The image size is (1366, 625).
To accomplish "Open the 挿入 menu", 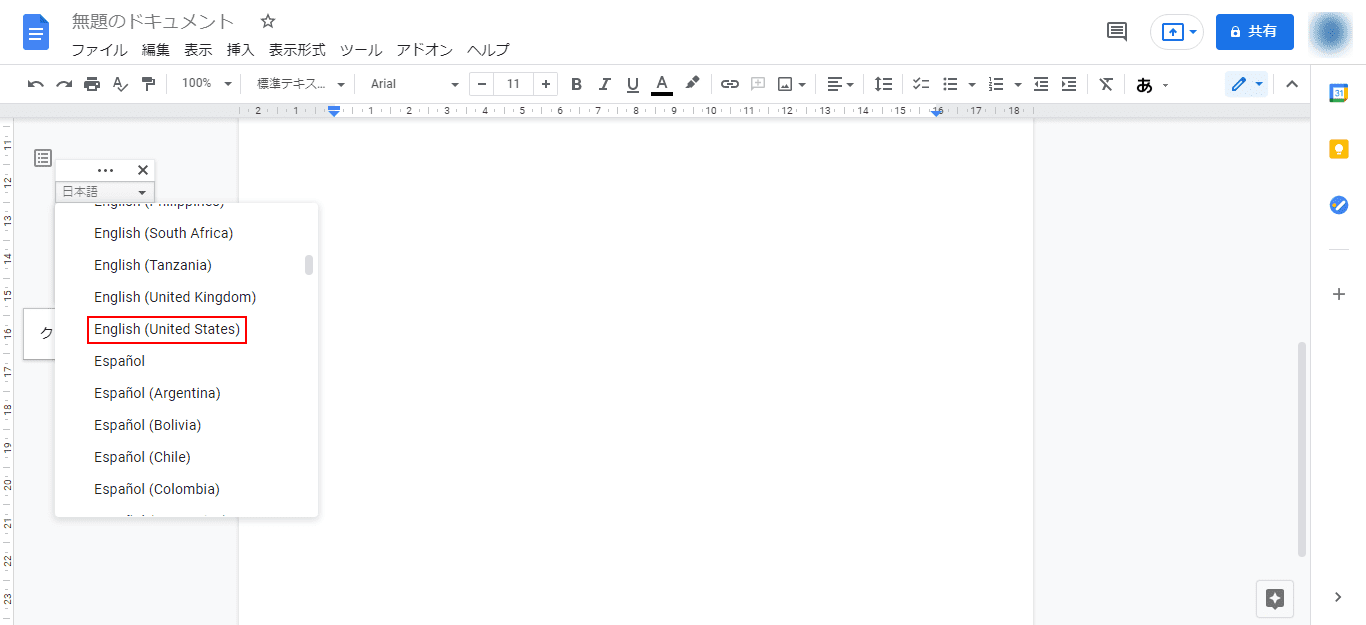I will tap(241, 50).
